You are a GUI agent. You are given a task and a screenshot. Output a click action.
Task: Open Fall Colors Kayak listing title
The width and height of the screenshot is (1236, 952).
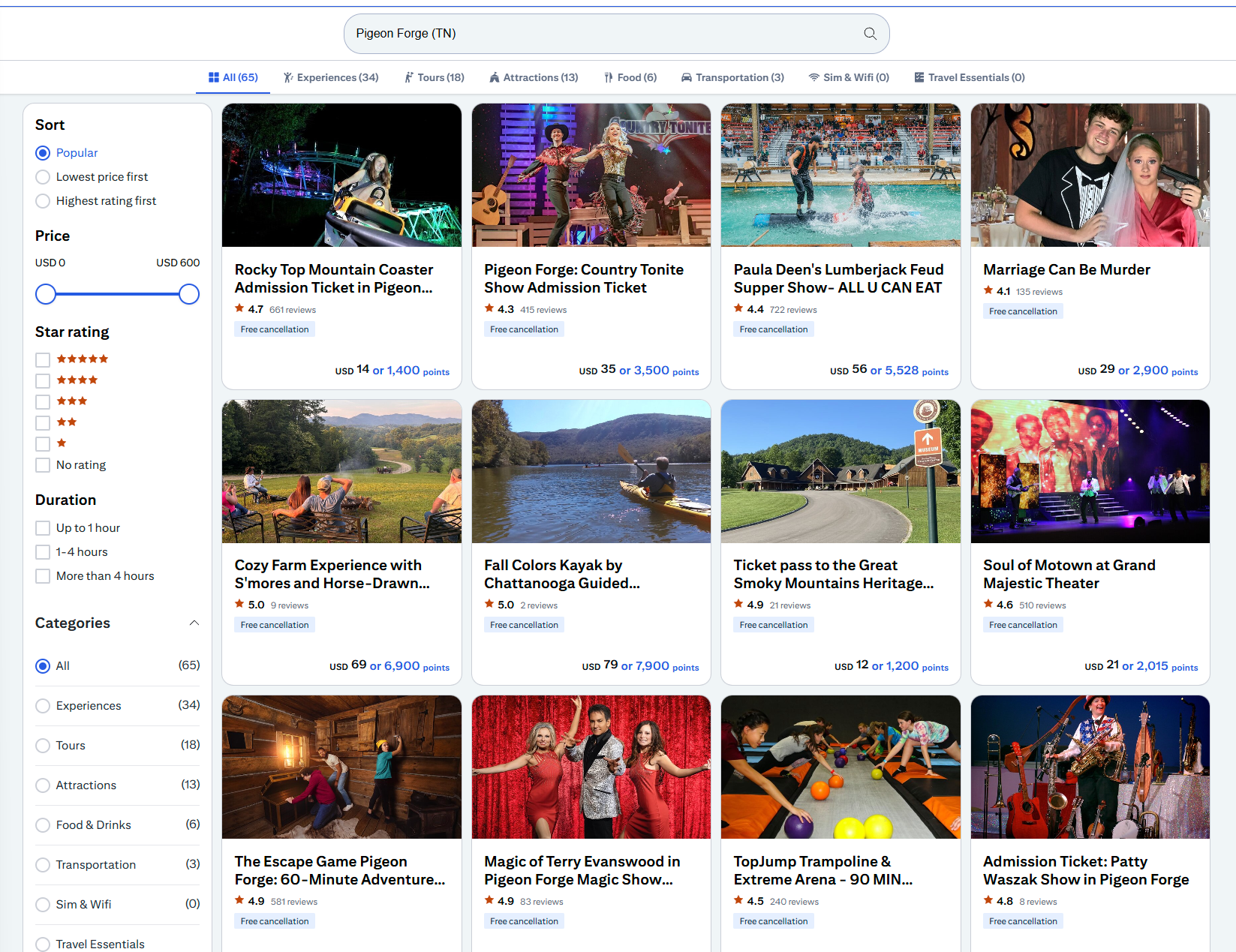tap(561, 574)
